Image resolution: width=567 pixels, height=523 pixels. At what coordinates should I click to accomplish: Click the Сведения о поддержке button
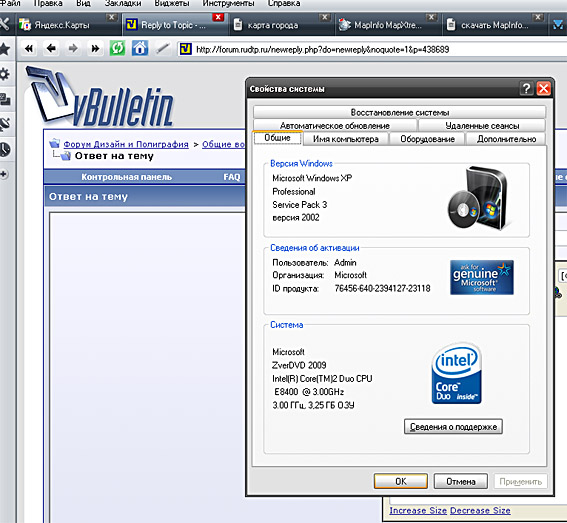pyautogui.click(x=453, y=427)
